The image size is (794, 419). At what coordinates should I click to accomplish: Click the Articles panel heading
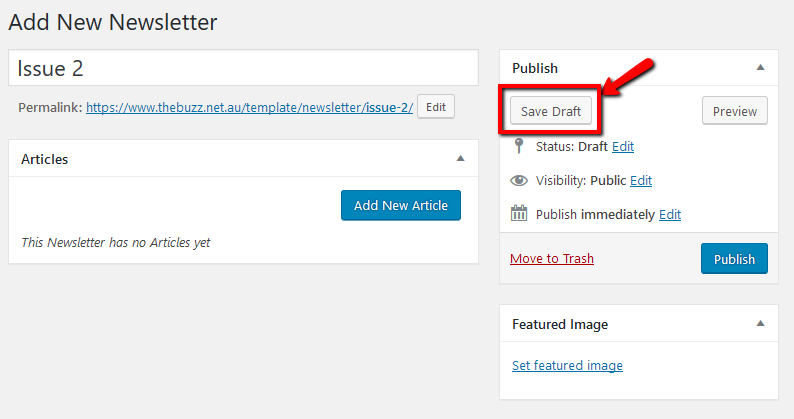click(x=45, y=159)
